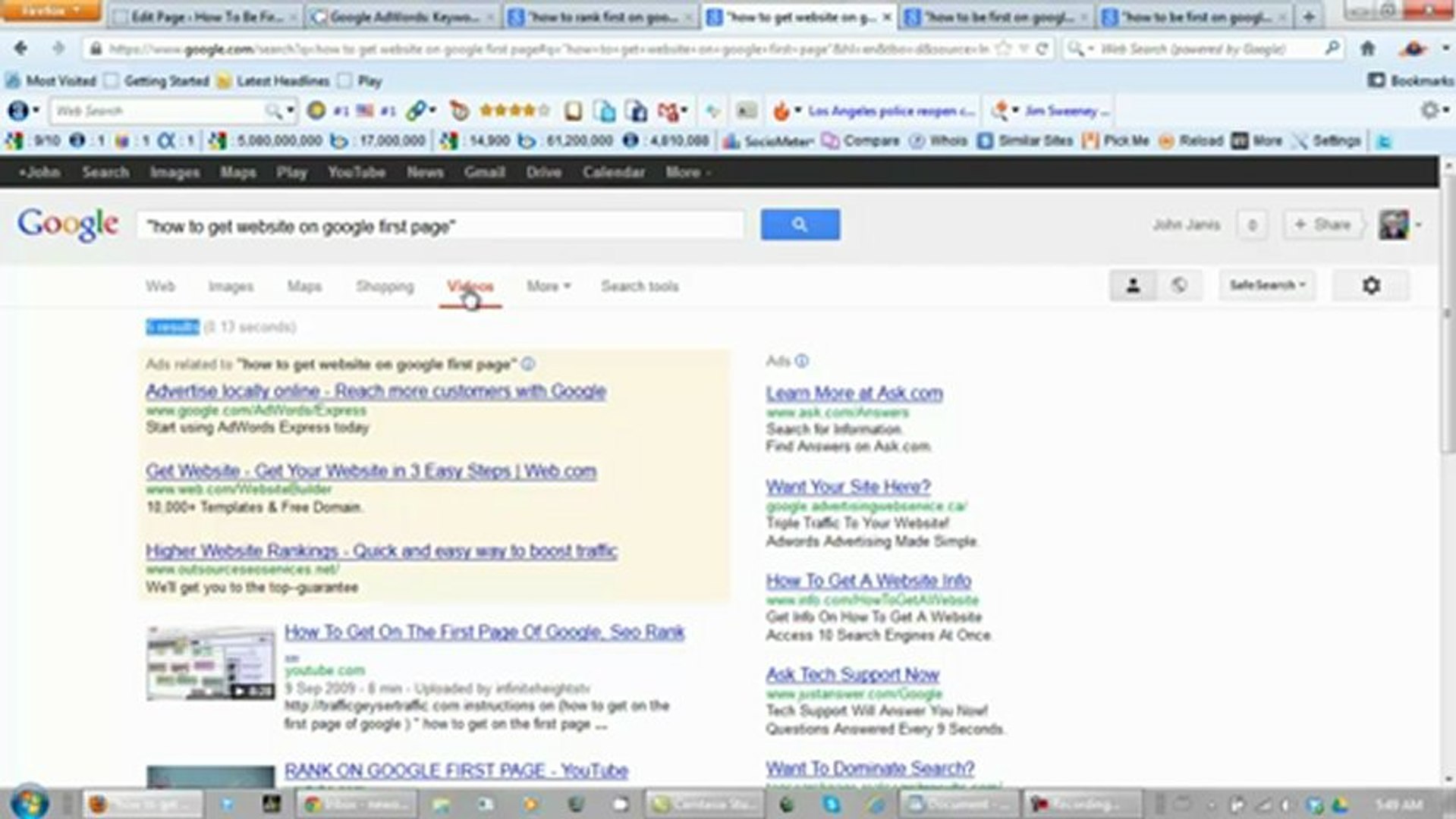The image size is (1456, 819).
Task: Click the star rating in the toolbar
Action: 514,111
